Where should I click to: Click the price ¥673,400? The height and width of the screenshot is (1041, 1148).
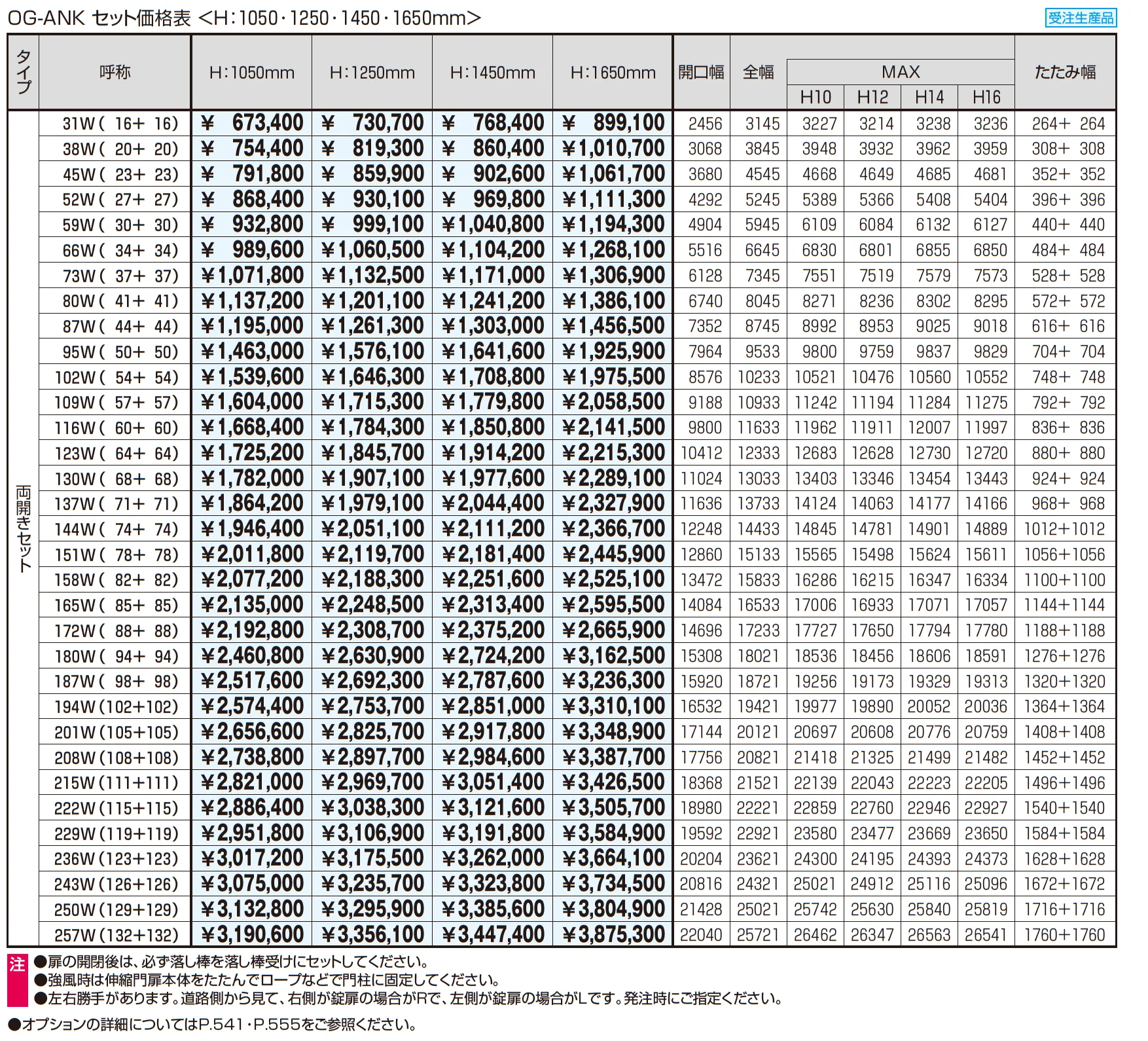point(252,123)
